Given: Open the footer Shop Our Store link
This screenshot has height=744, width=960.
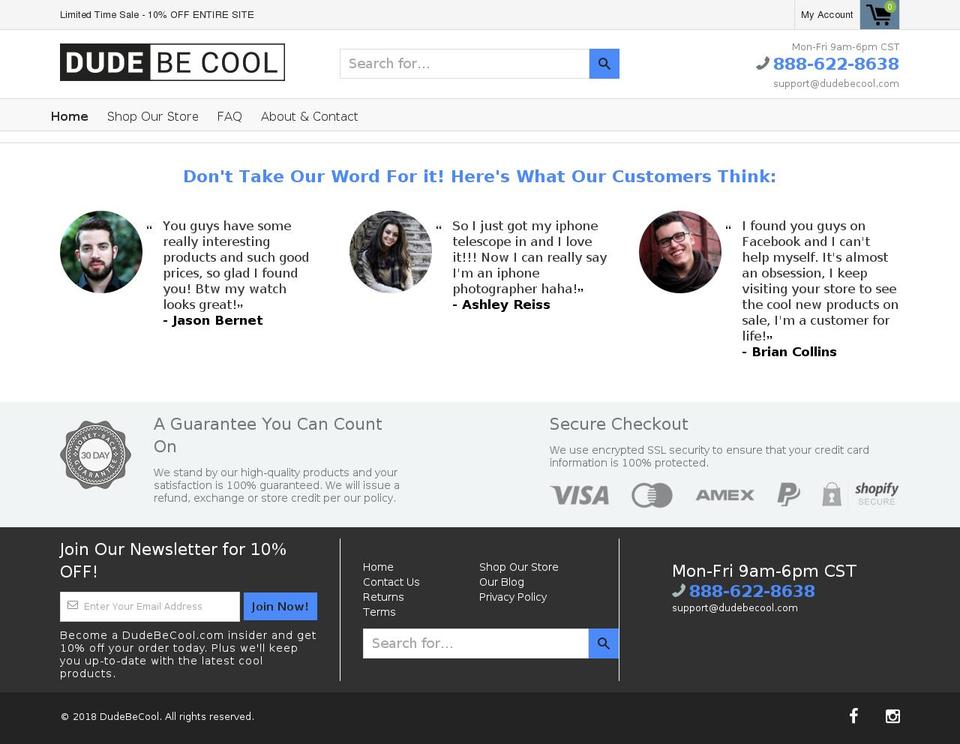Looking at the screenshot, I should coord(519,567).
